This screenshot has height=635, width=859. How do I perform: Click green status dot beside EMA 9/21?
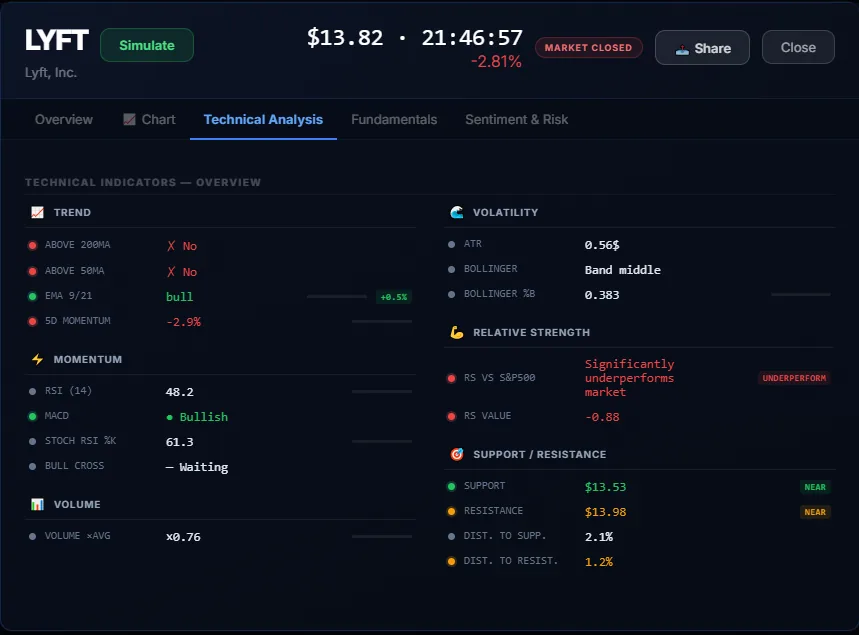32,296
